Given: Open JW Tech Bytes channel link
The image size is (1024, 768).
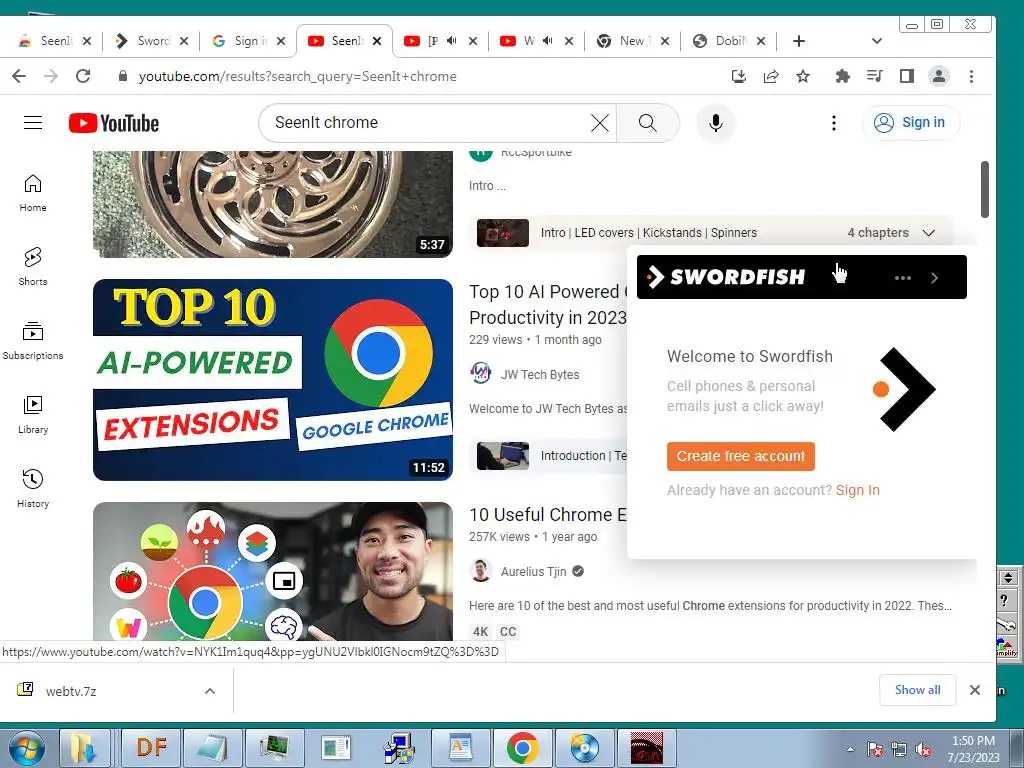Looking at the screenshot, I should click(539, 374).
